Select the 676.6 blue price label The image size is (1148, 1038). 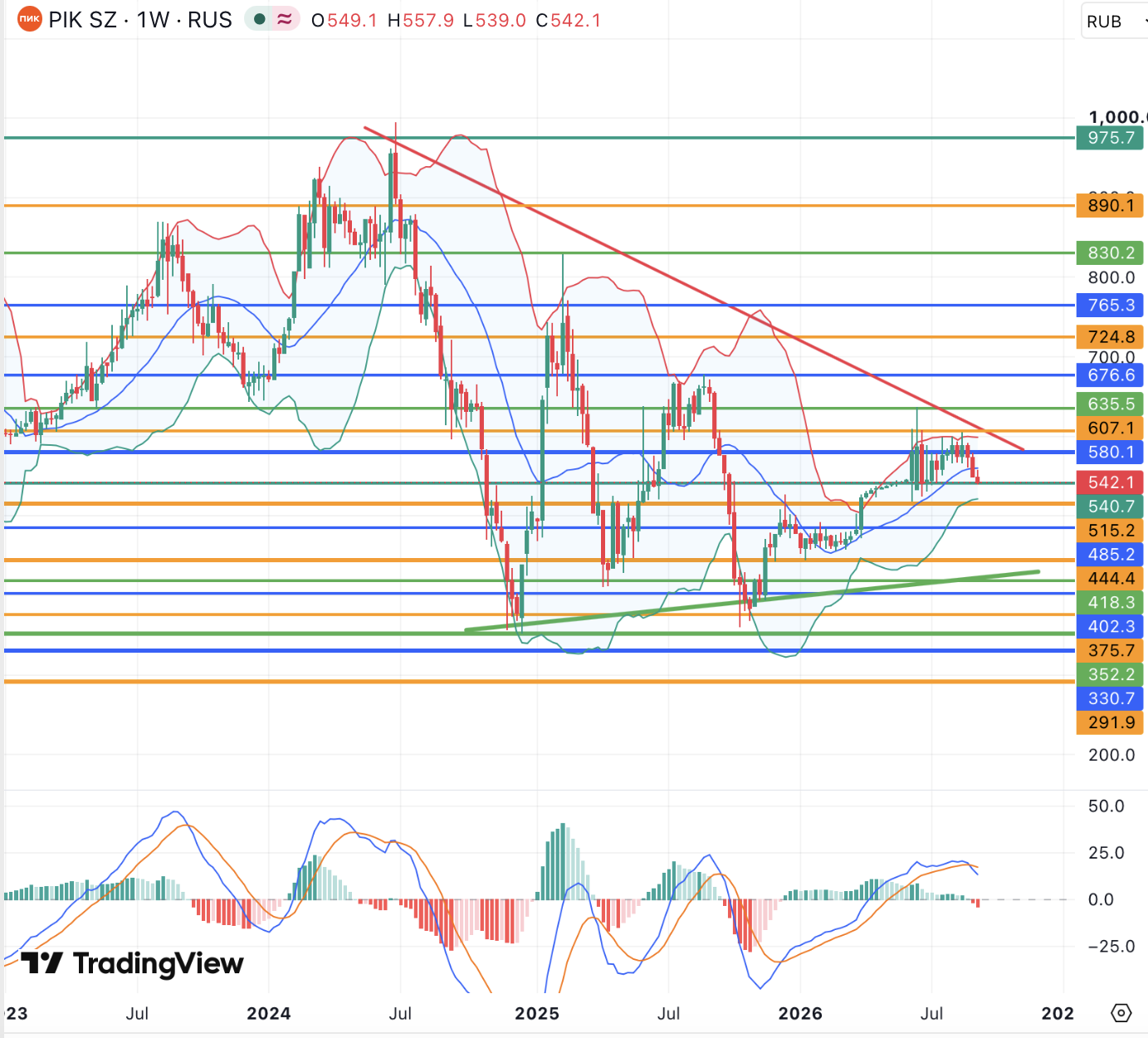click(1110, 375)
